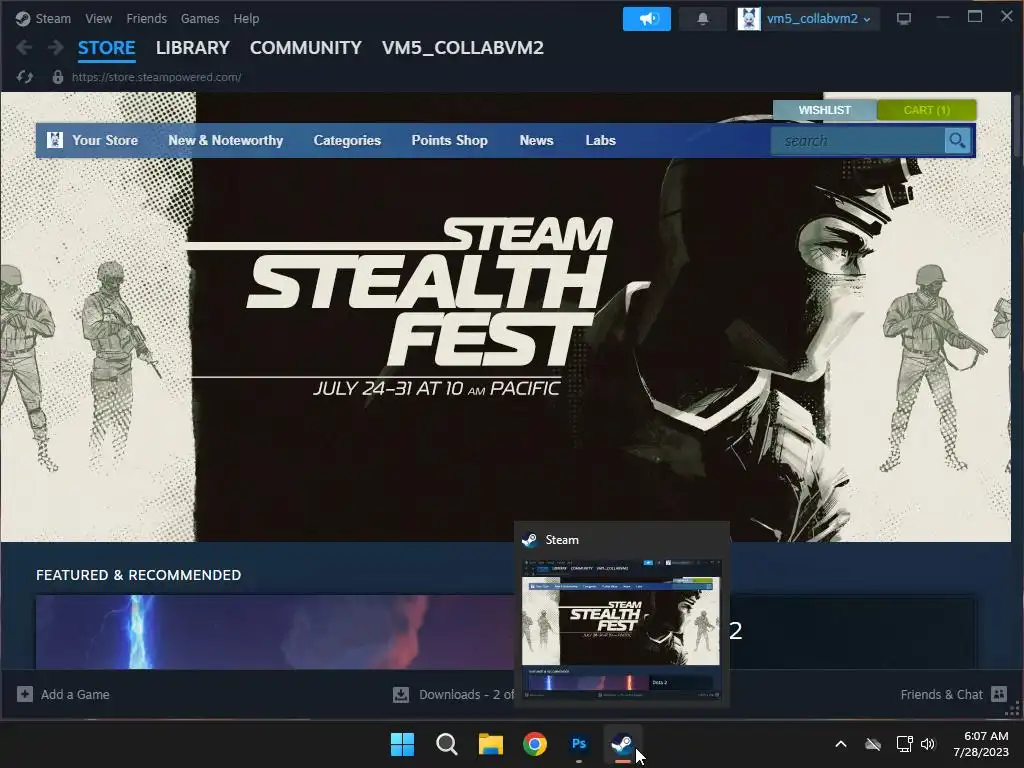Image resolution: width=1024 pixels, height=768 pixels.
Task: Open the network tray icon
Action: point(904,744)
